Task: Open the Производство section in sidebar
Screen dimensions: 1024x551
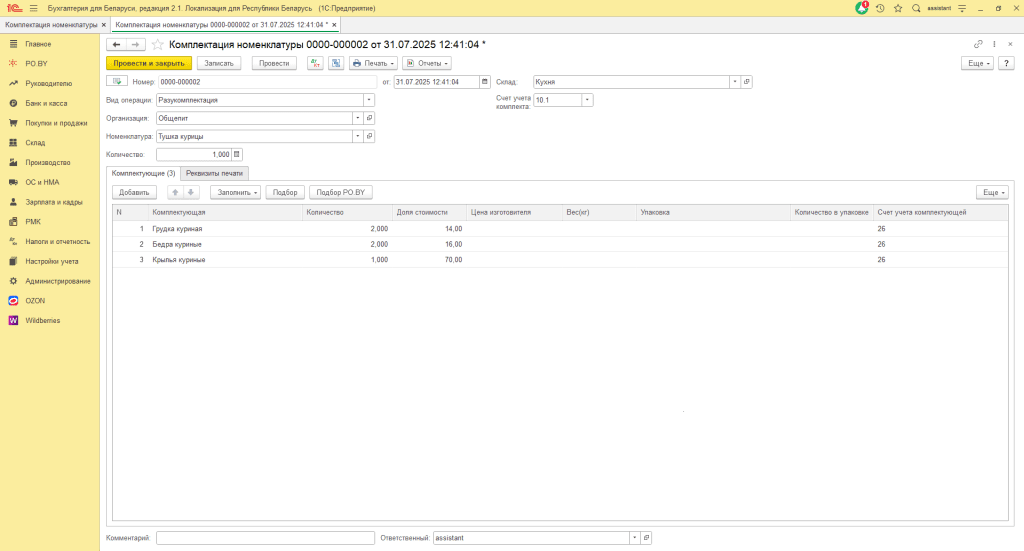Action: (x=48, y=163)
